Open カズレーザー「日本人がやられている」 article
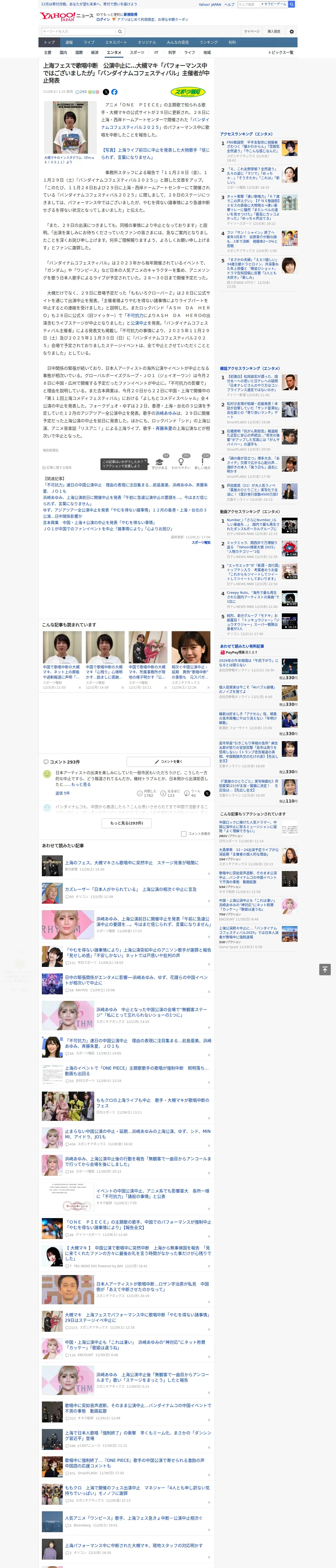The height and width of the screenshot is (1568, 336). tap(131, 889)
